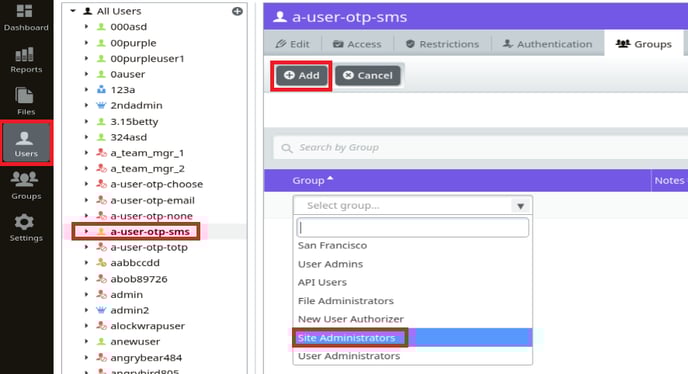The image size is (688, 374).
Task: Expand the a-user-otp-totp node
Action: [x=86, y=247]
